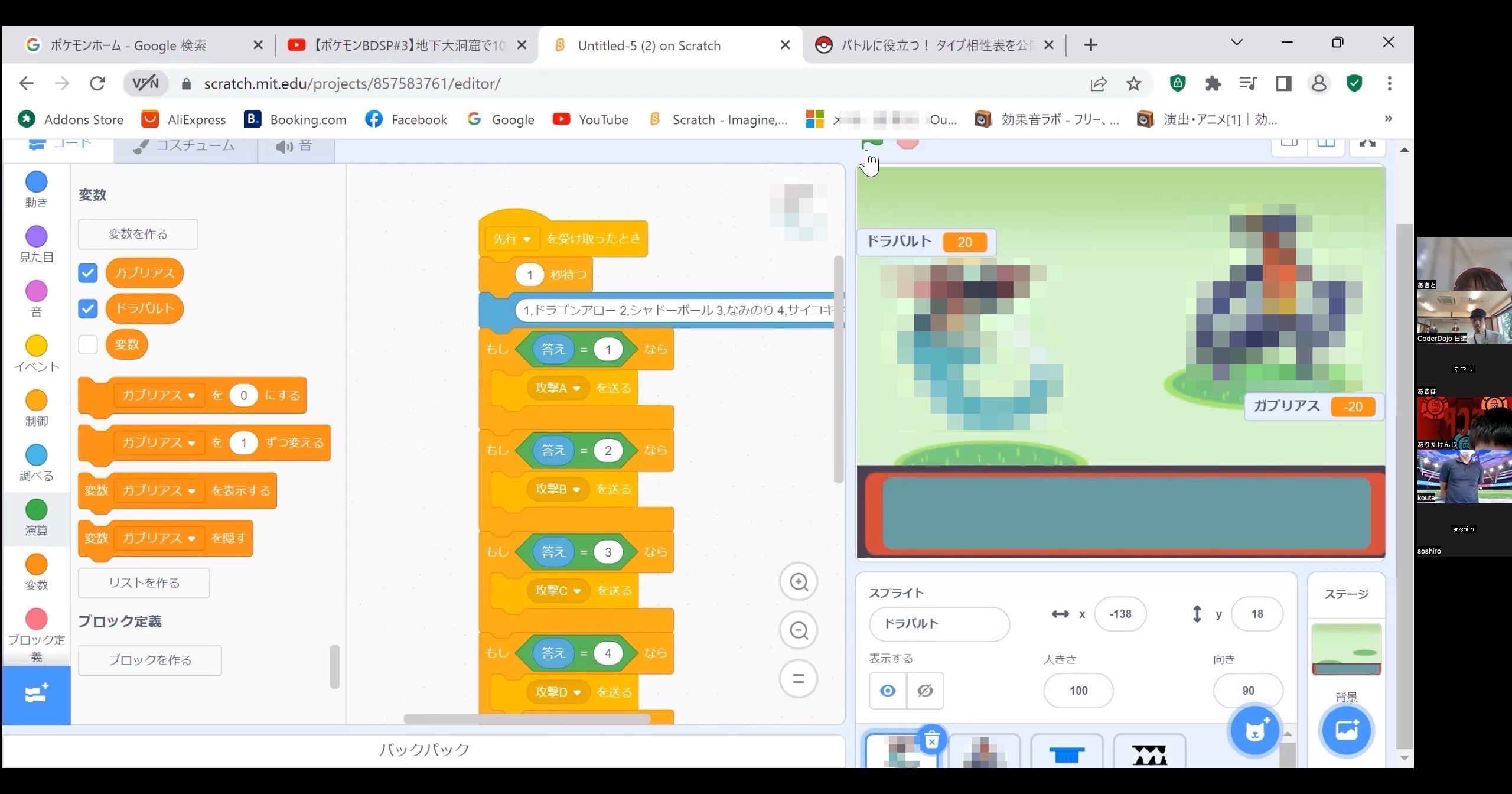
Task: Click the sprite x position field
Action: coord(1120,614)
